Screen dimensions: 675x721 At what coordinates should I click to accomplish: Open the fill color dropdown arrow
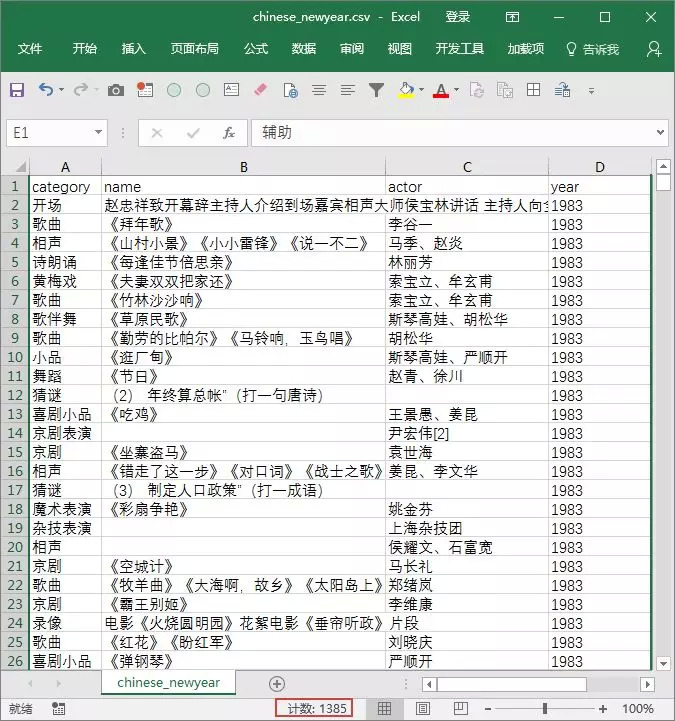pyautogui.click(x=422, y=90)
